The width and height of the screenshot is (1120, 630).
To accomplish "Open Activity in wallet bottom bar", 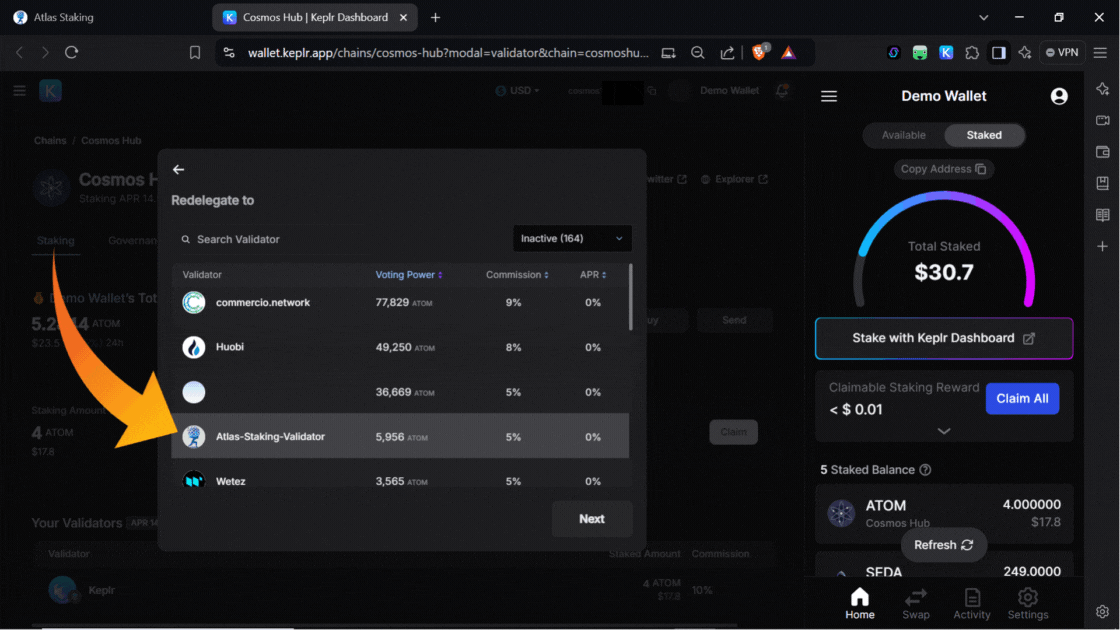I will [x=971, y=604].
